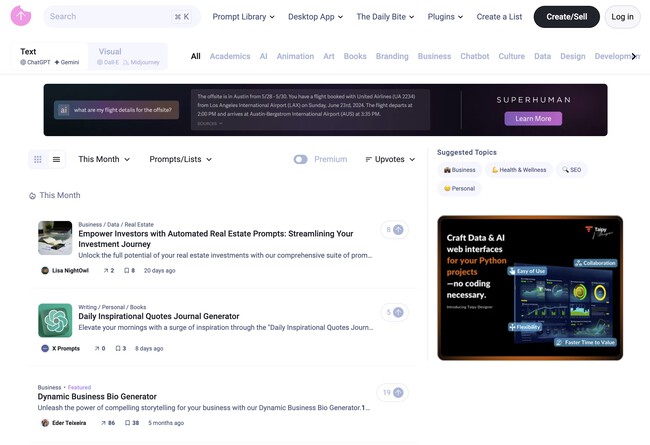Click the pink site logo icon
Viewport: 650px width, 445px height.
(21, 16)
